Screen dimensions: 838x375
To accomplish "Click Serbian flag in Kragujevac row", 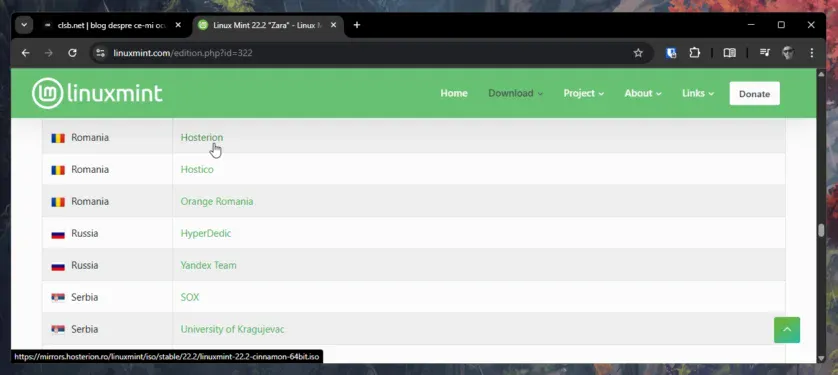I will point(58,330).
